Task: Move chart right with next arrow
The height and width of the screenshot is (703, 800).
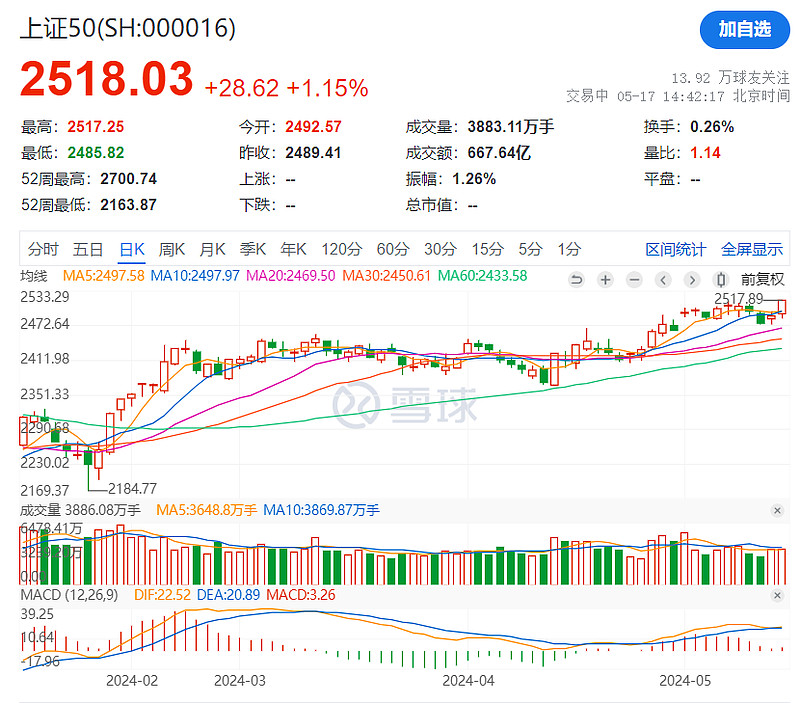Action: coord(692,280)
